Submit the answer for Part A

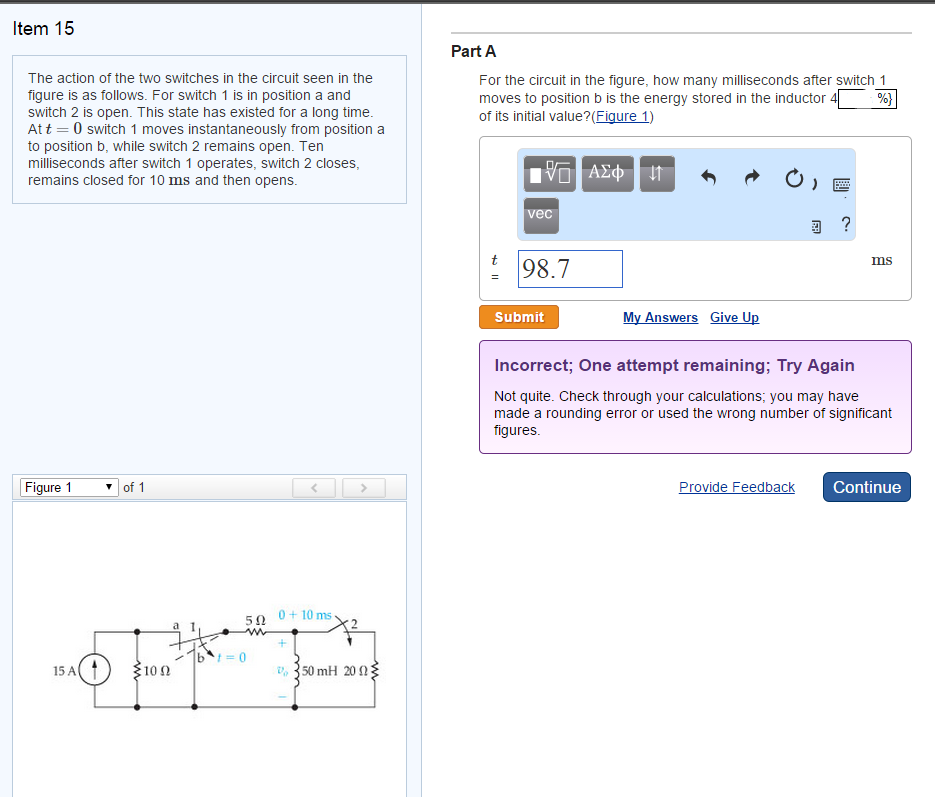pyautogui.click(x=518, y=317)
